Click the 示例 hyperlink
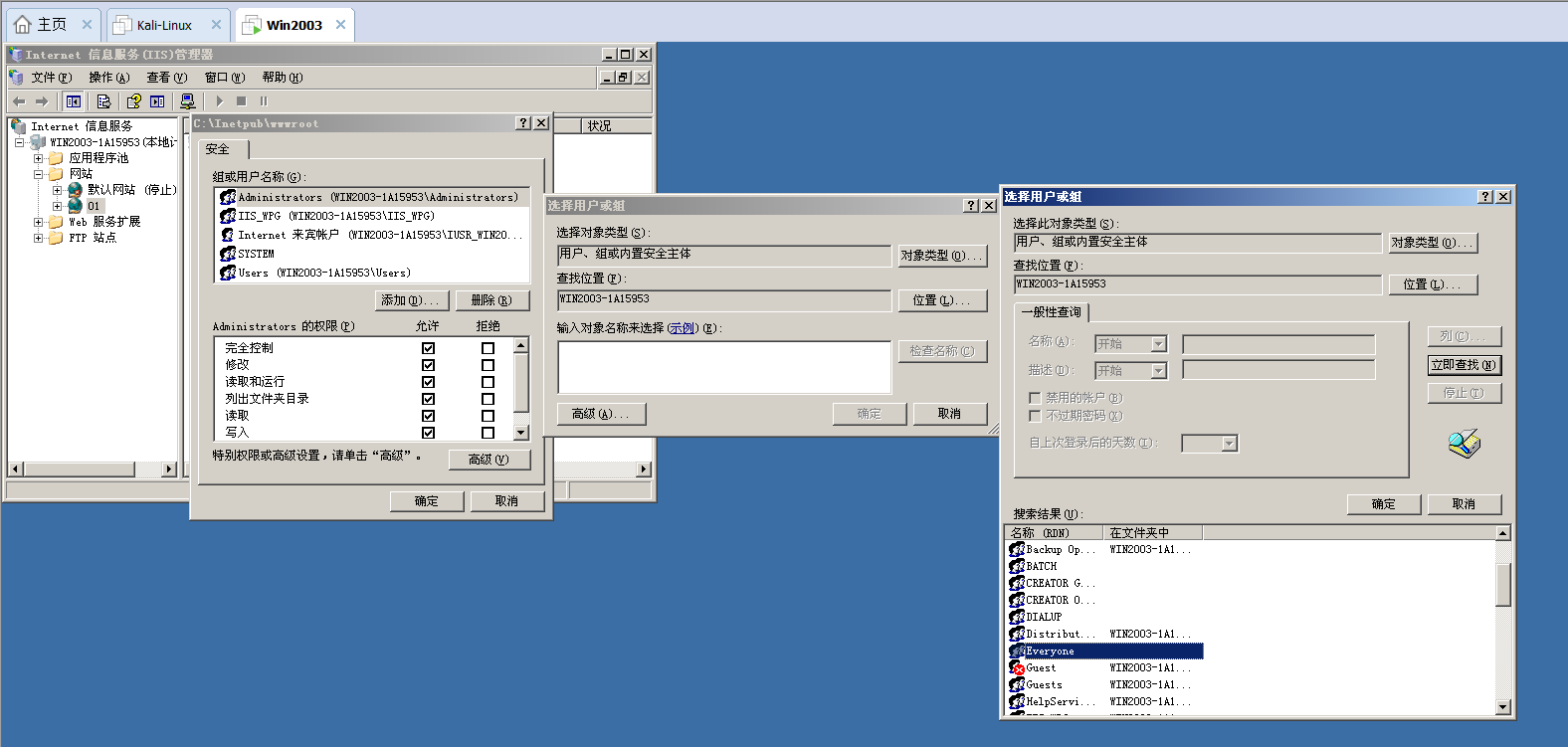The width and height of the screenshot is (1568, 747). (682, 328)
